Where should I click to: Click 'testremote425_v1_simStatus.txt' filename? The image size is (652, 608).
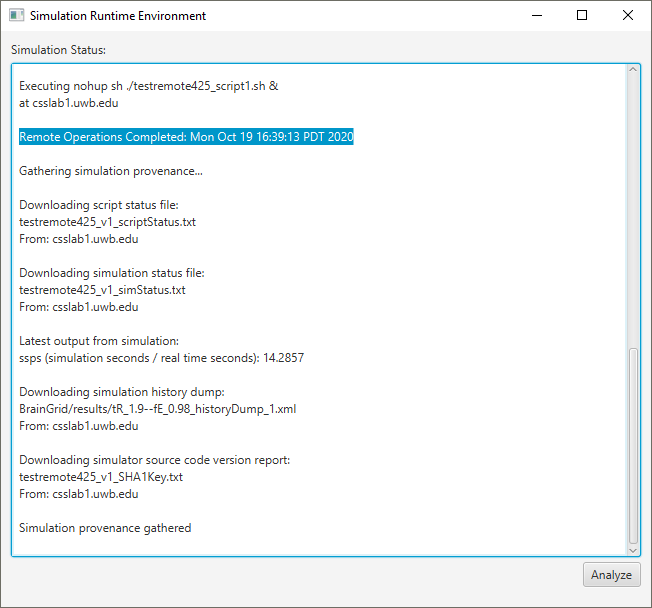(x=102, y=290)
